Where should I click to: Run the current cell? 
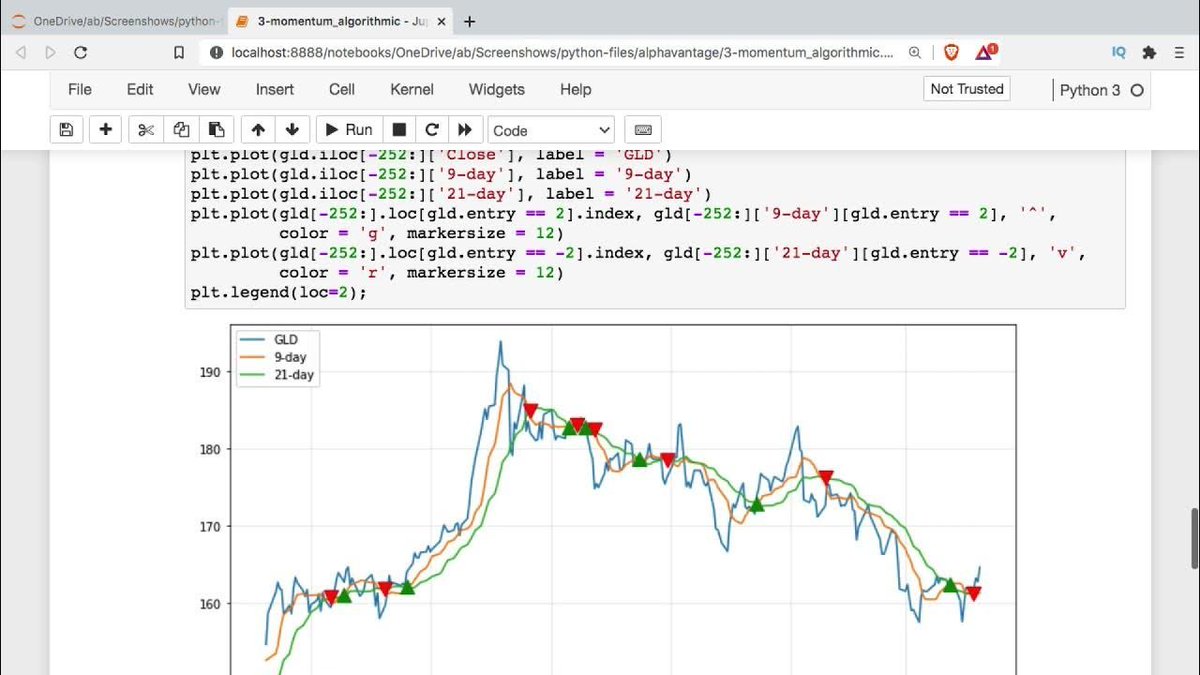pos(349,130)
